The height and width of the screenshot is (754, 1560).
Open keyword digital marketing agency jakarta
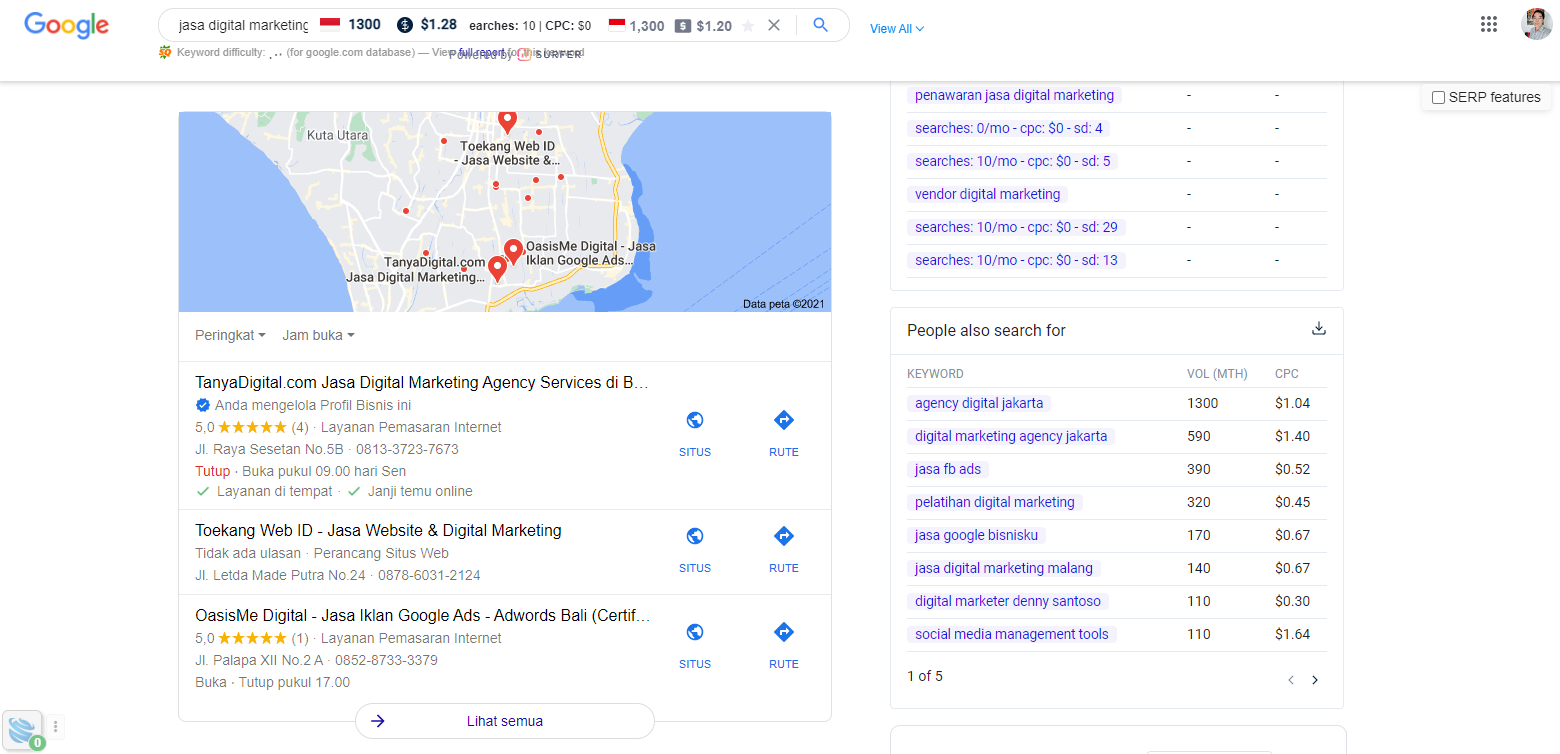tap(1011, 436)
